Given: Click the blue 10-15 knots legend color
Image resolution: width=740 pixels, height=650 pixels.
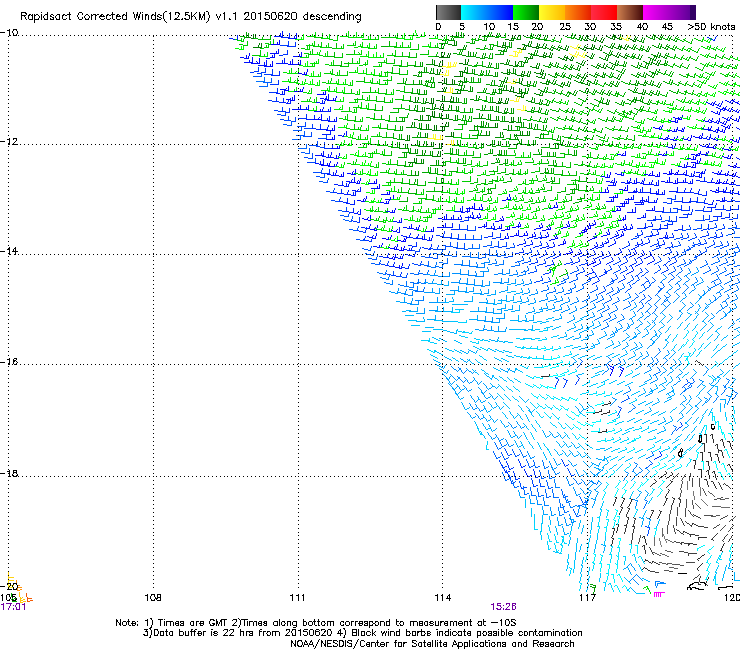Looking at the screenshot, I should [500, 12].
